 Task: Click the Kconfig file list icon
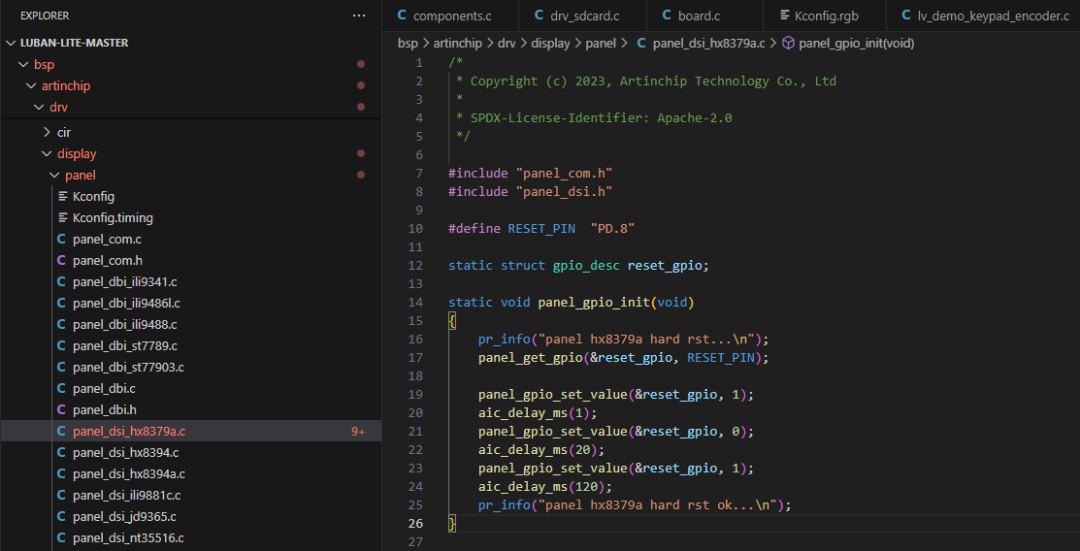click(x=62, y=196)
